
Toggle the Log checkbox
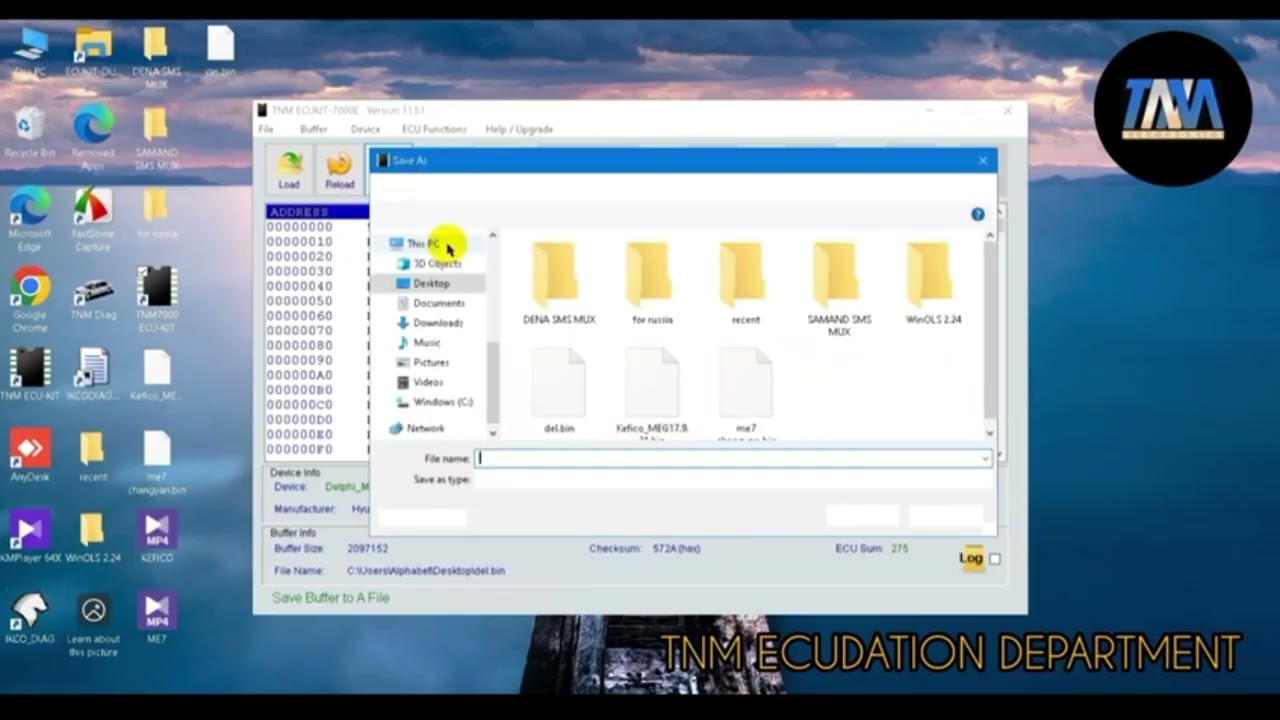tap(995, 559)
